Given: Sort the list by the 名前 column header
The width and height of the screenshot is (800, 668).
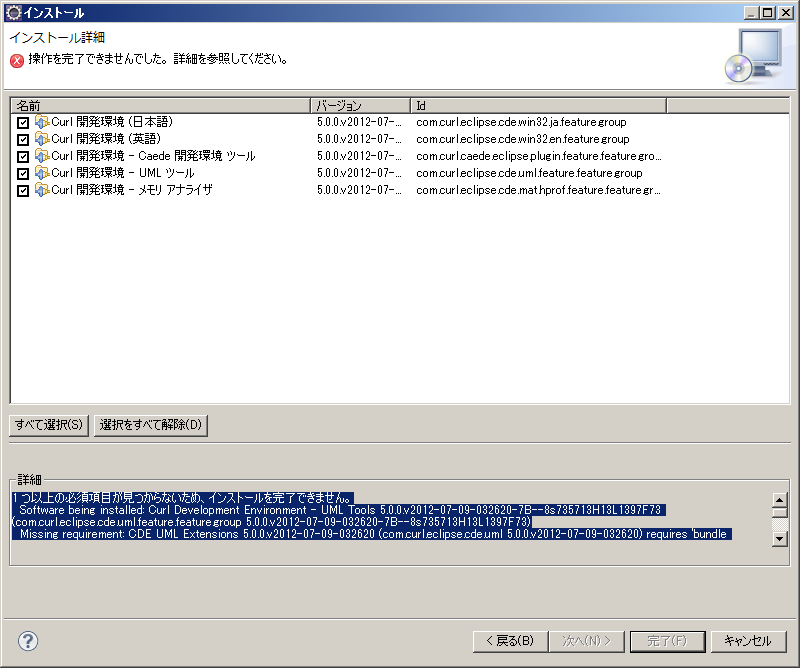Looking at the screenshot, I should coord(160,105).
